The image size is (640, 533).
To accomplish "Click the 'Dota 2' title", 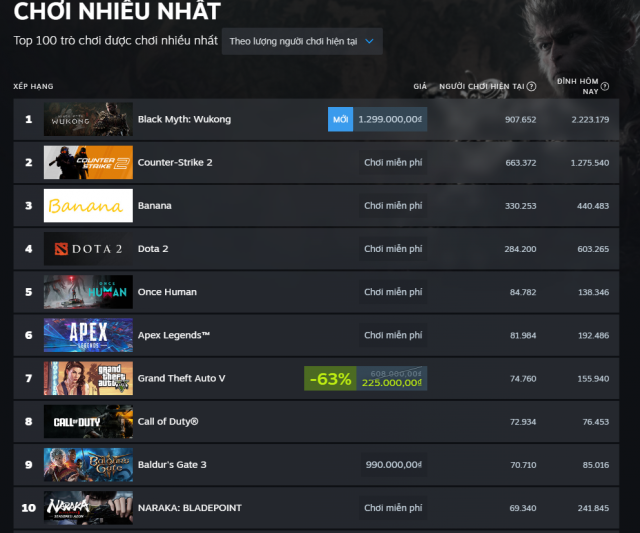I will (153, 249).
